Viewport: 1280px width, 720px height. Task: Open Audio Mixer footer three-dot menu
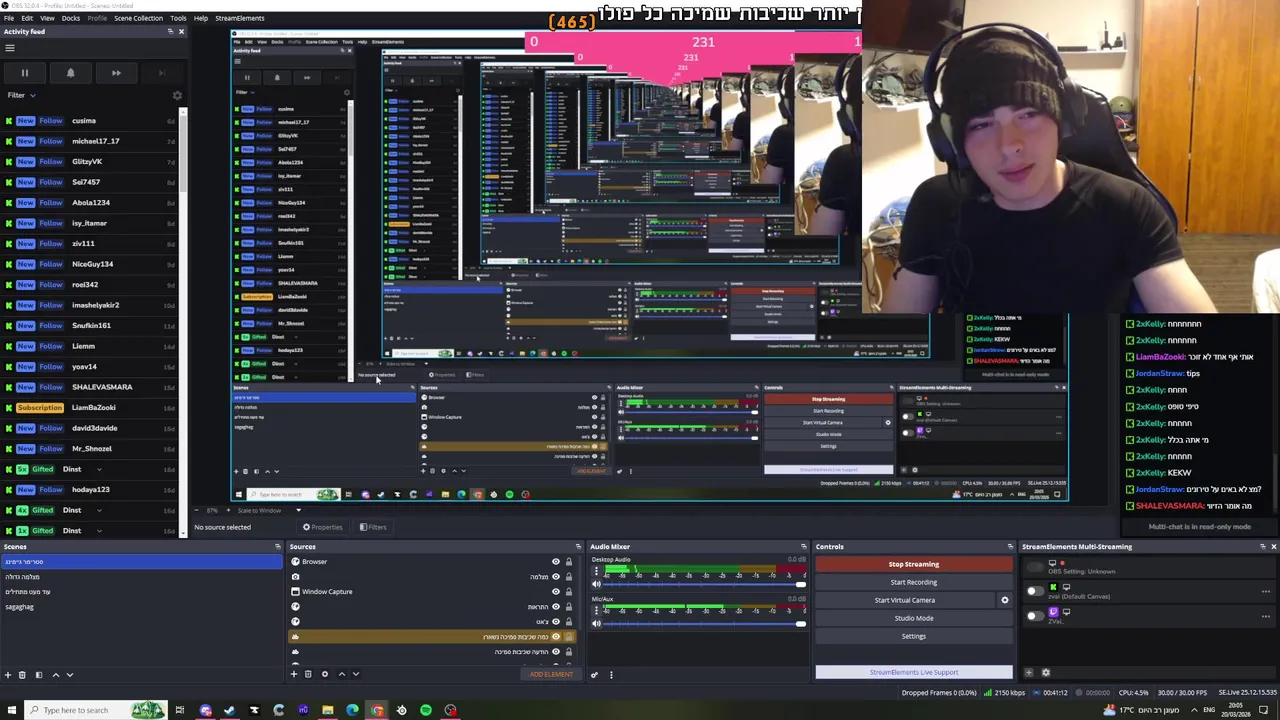(611, 674)
